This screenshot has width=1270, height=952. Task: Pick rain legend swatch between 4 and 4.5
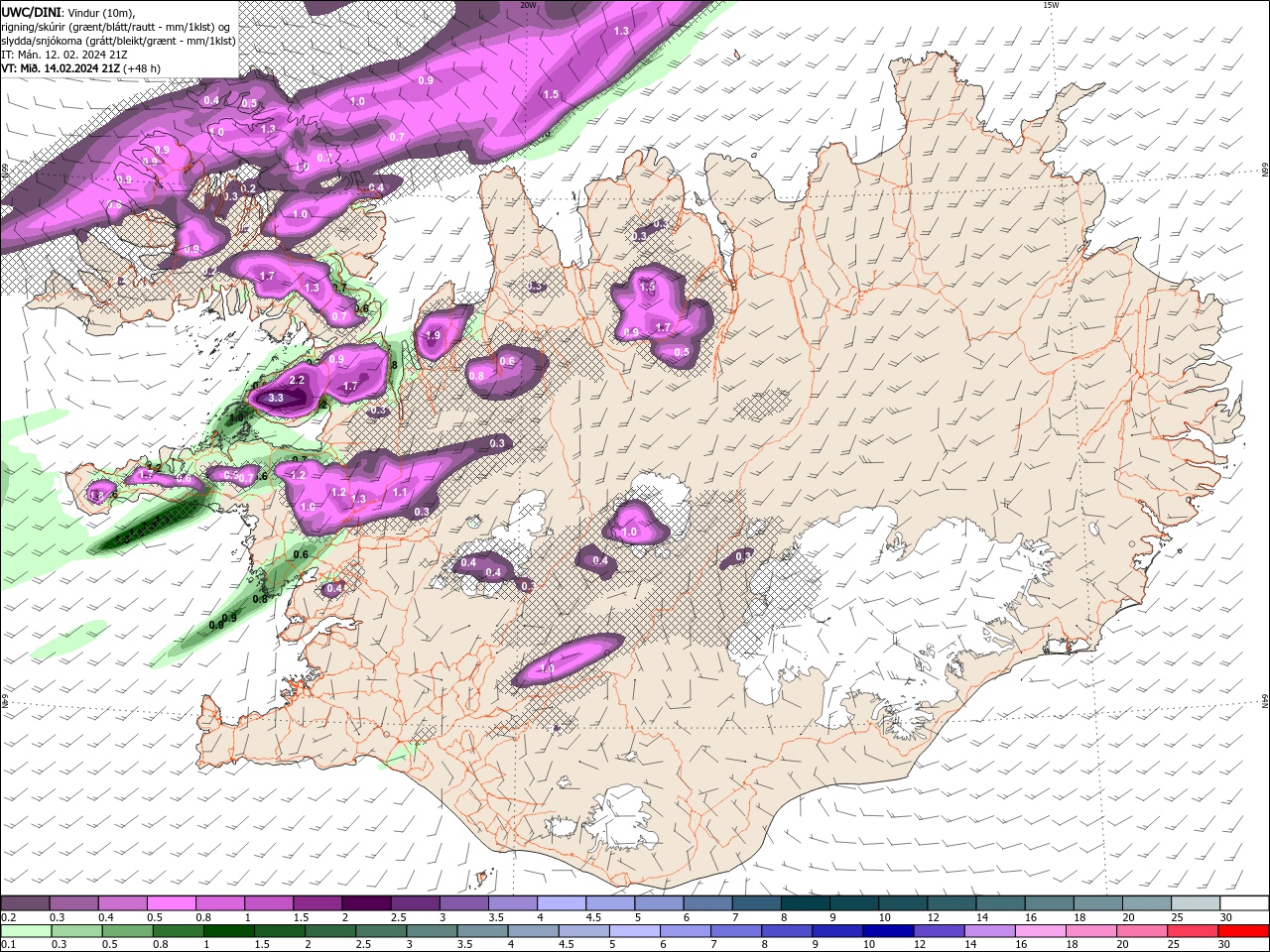point(533,931)
